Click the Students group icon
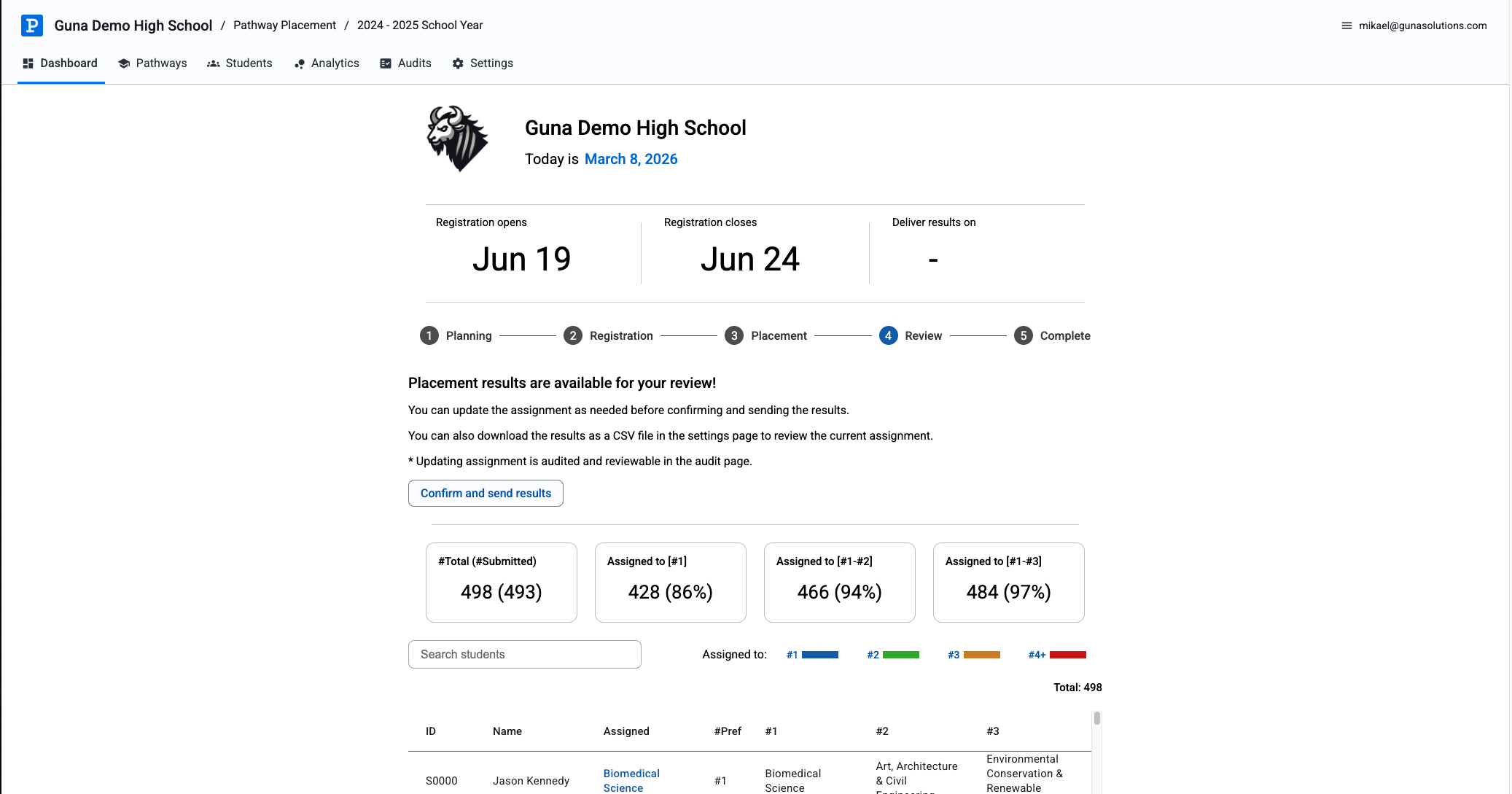Image resolution: width=1512 pixels, height=794 pixels. 214,63
